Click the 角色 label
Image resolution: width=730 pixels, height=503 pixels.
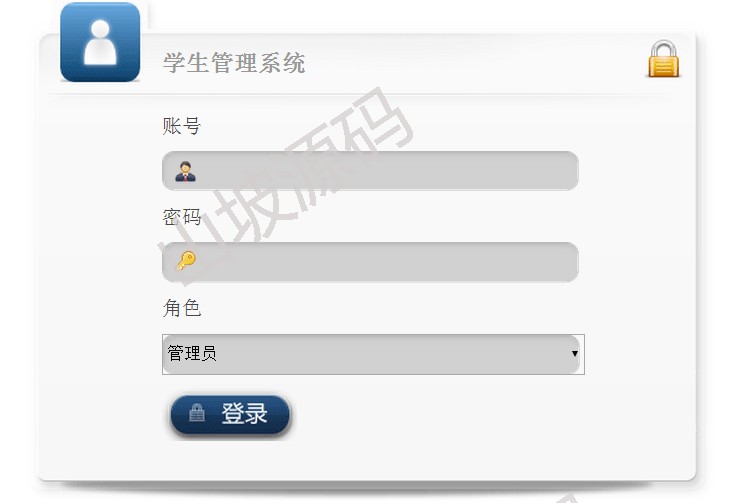(x=182, y=308)
